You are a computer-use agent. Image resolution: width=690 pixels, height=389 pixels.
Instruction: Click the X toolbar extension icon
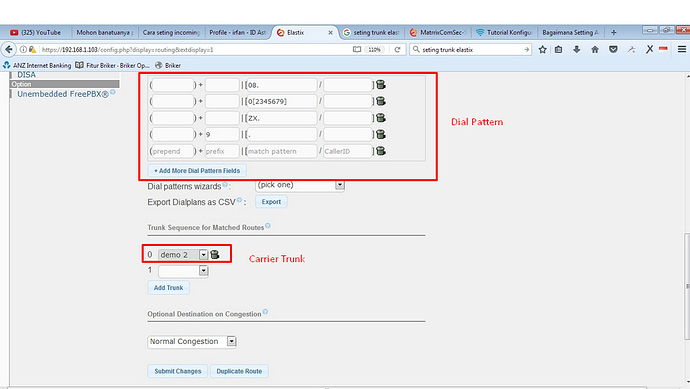click(649, 49)
